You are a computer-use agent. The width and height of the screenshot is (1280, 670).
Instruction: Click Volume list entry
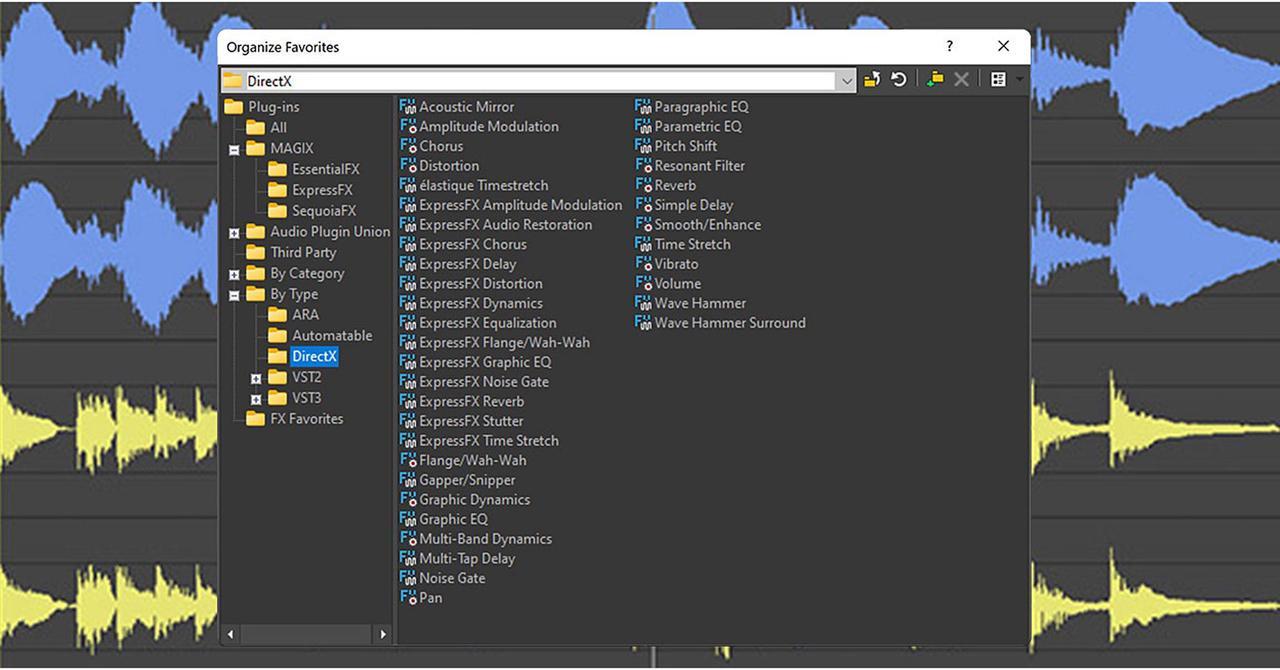(x=668, y=284)
